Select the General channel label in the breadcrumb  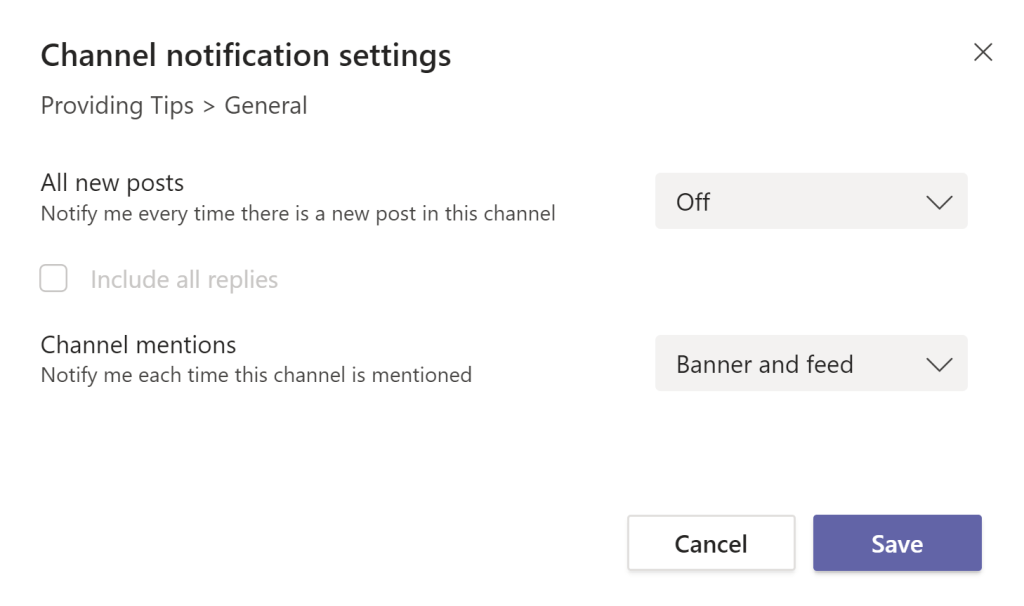coord(267,105)
